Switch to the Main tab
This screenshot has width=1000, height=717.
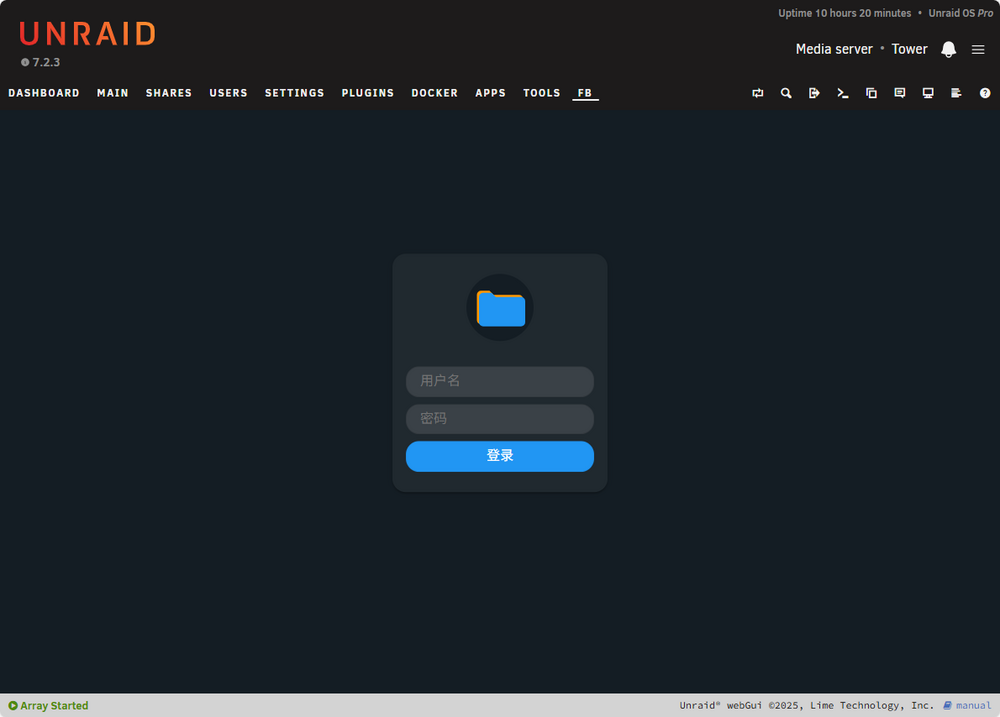click(x=113, y=93)
